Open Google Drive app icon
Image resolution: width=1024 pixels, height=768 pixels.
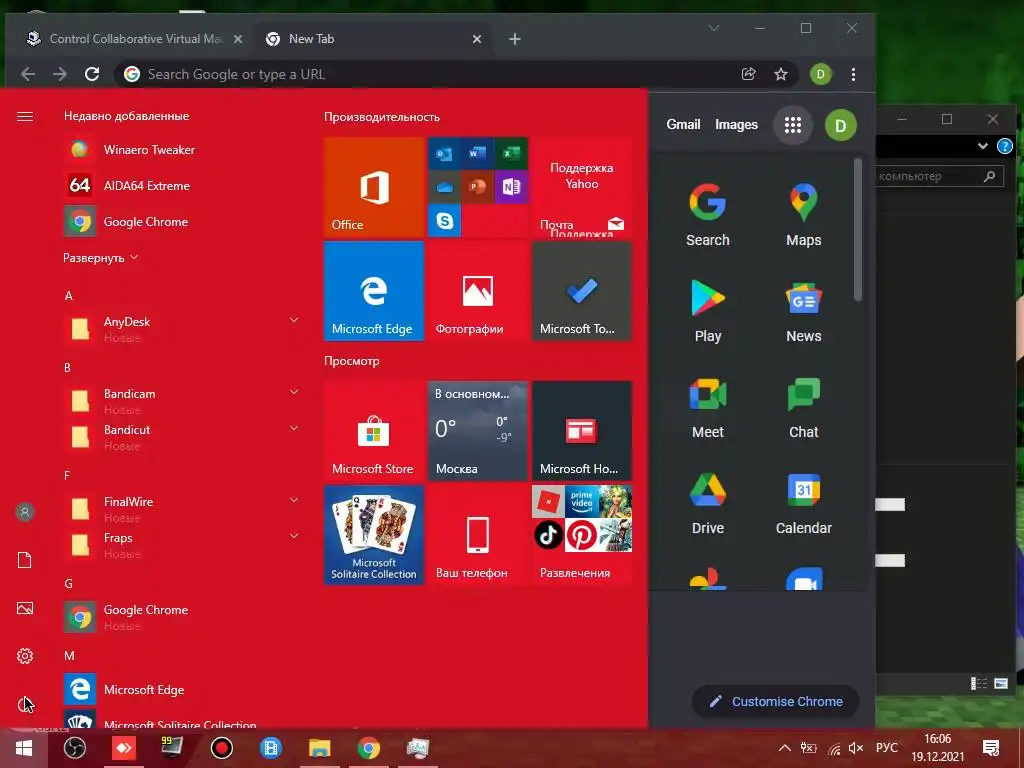707,503
